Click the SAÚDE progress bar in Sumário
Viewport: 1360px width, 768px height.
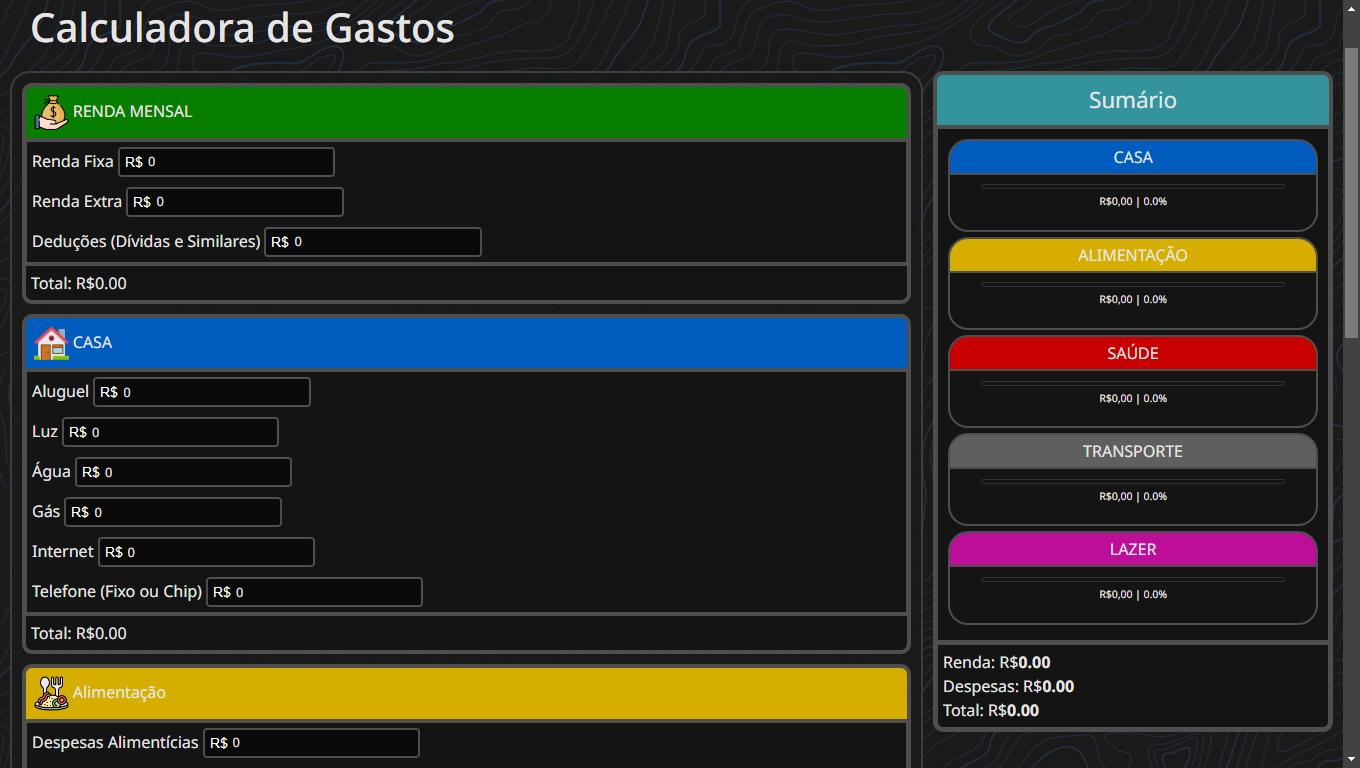[1133, 382]
